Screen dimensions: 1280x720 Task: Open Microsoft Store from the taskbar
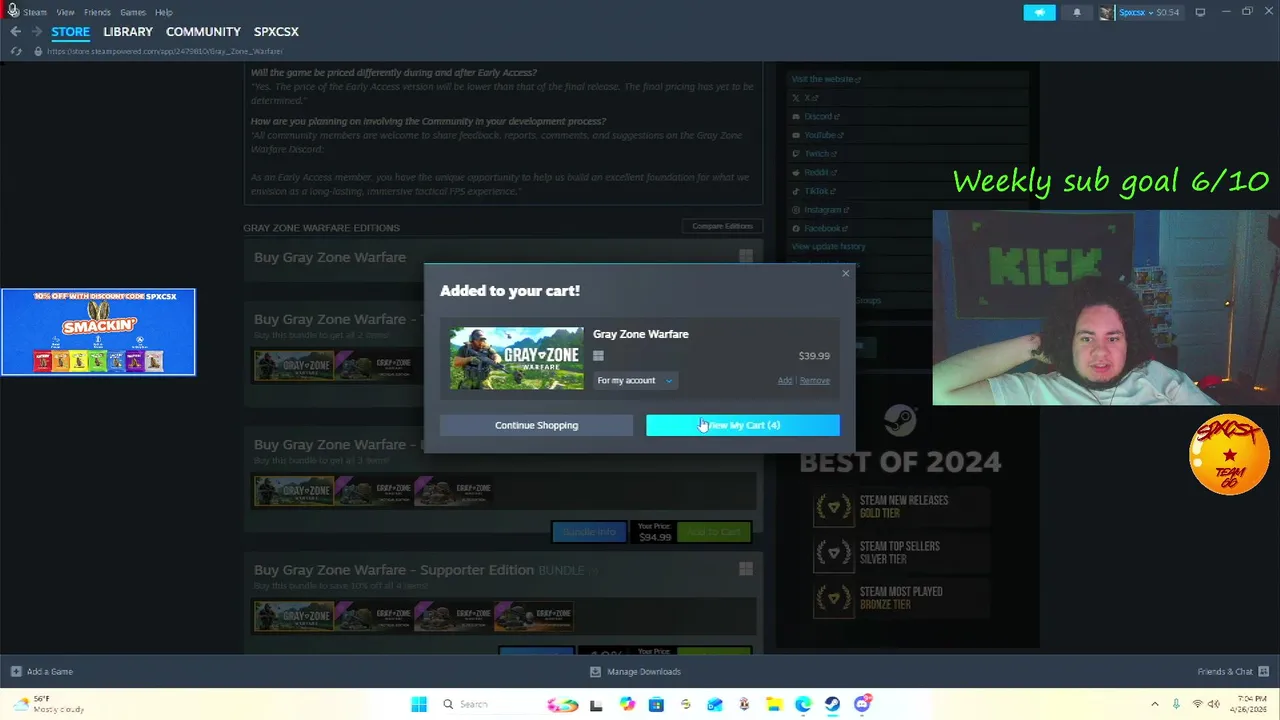pyautogui.click(x=656, y=704)
